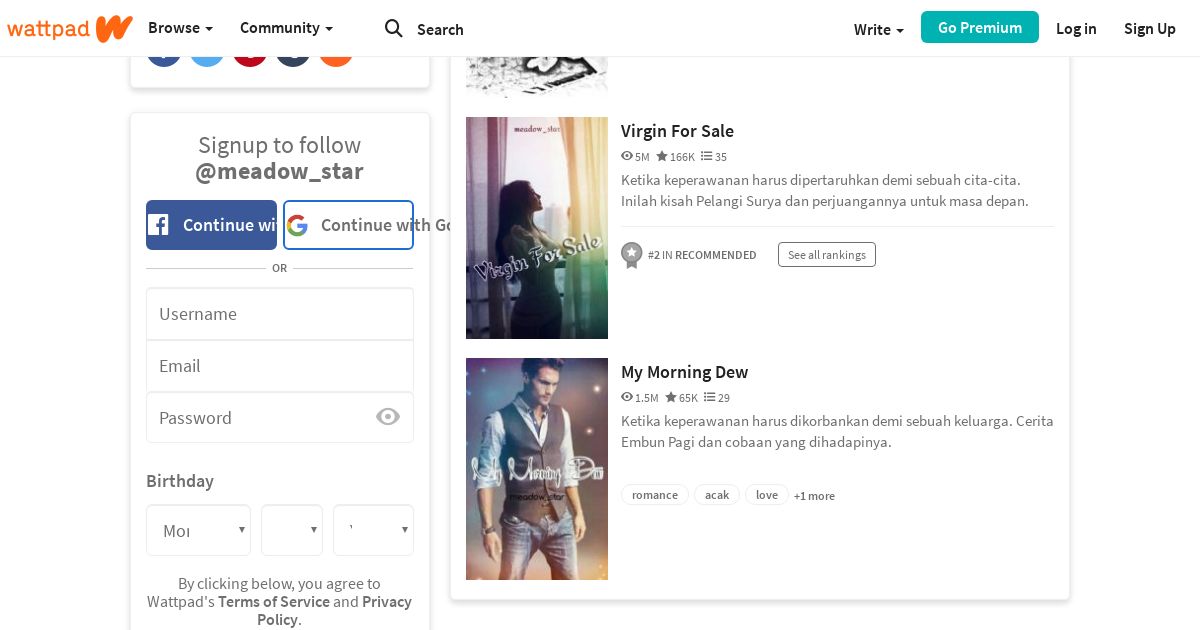This screenshot has height=630, width=1200.
Task: Open the birthday Day dropdown
Action: 292,530
